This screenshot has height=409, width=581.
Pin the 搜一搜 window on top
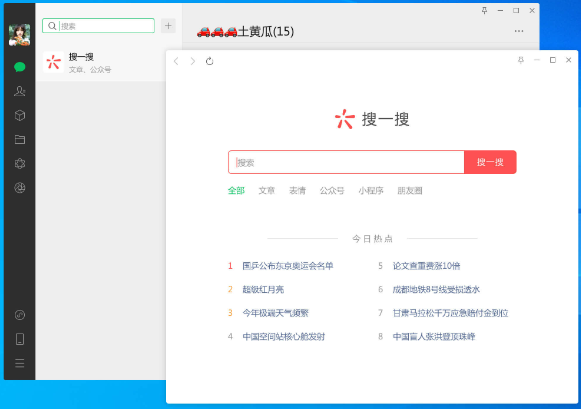[521, 60]
